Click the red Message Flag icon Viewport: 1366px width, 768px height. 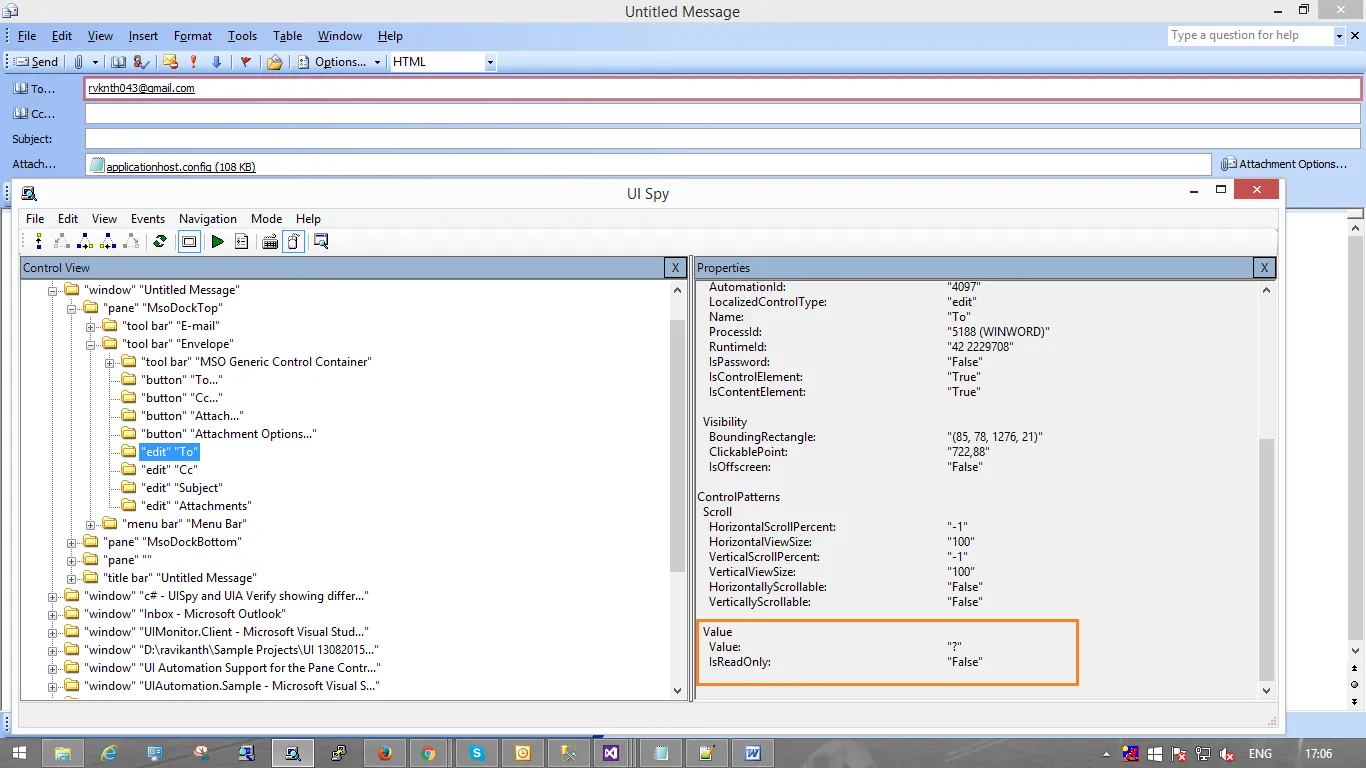click(x=246, y=62)
